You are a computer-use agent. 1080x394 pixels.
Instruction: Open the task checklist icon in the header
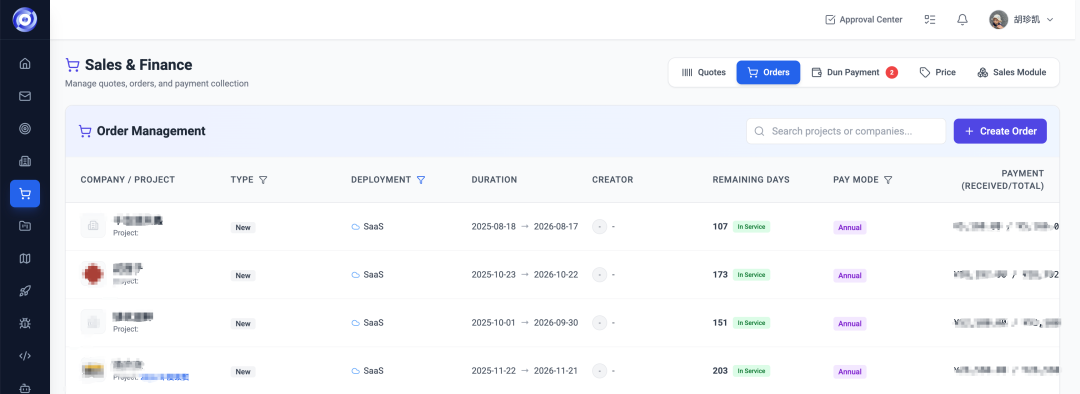(x=930, y=19)
